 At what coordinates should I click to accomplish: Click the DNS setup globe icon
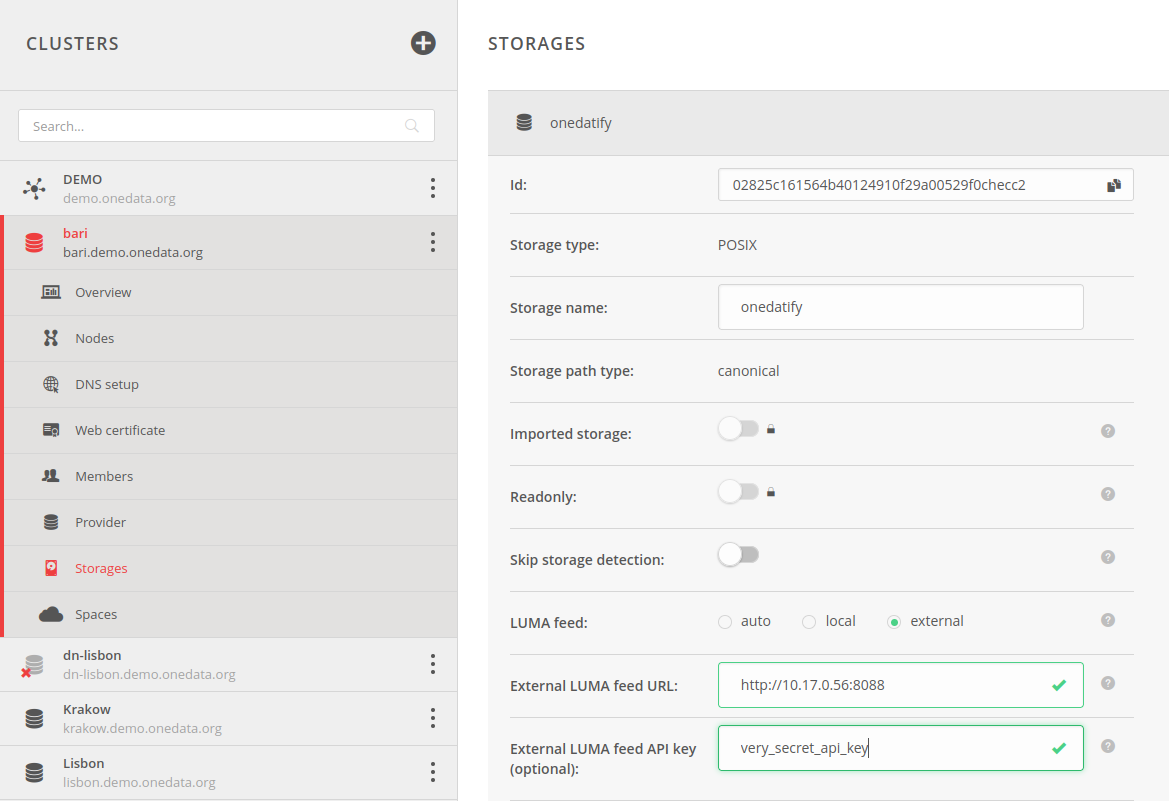pyautogui.click(x=51, y=384)
